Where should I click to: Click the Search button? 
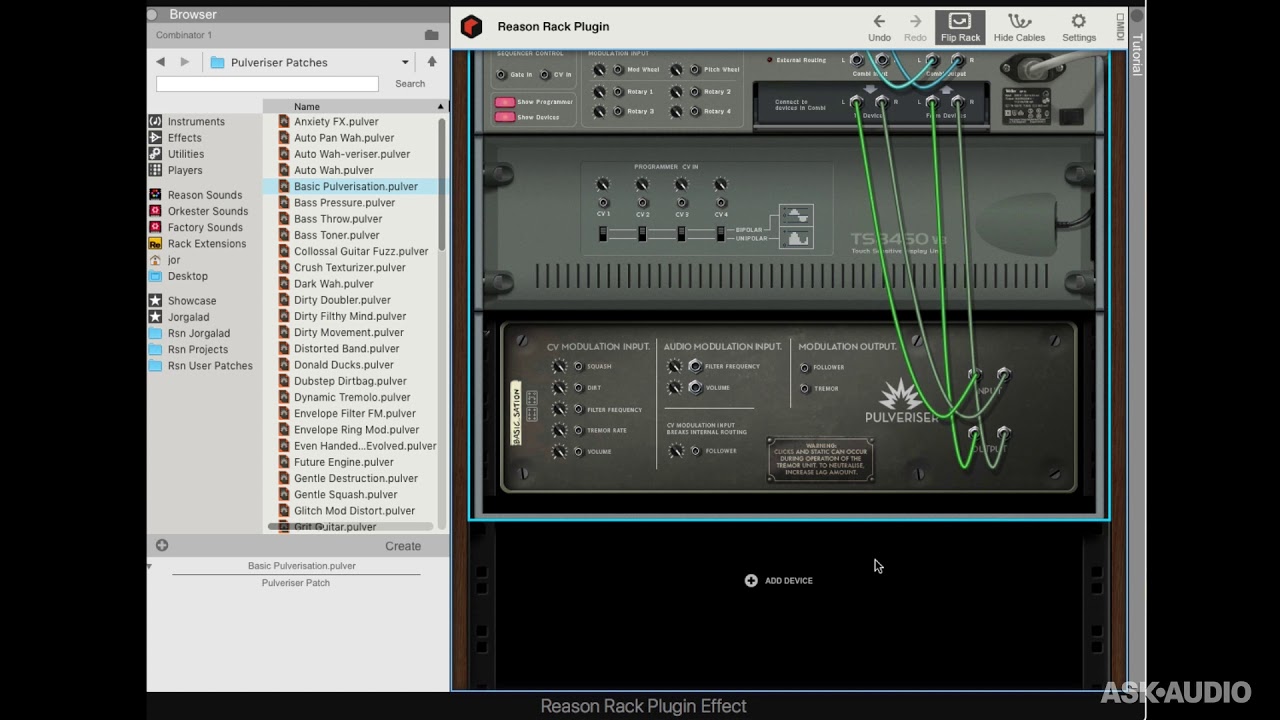410,84
